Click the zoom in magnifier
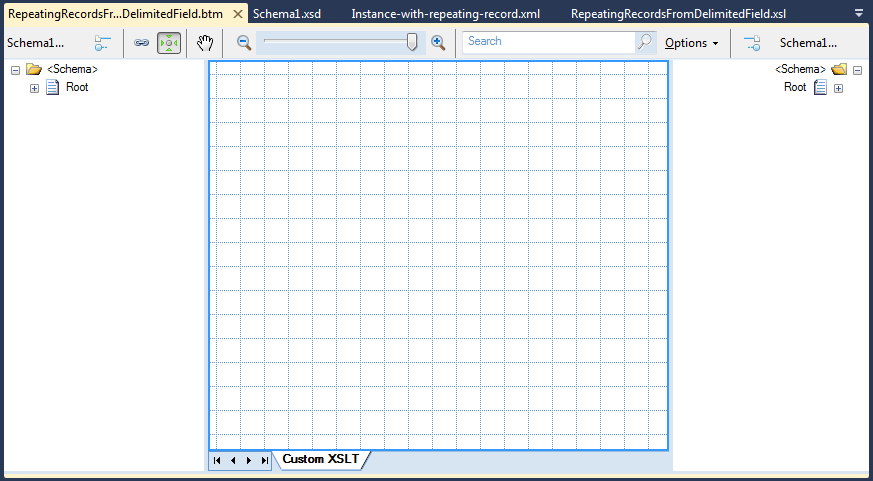The height and width of the screenshot is (481, 873). pos(438,42)
